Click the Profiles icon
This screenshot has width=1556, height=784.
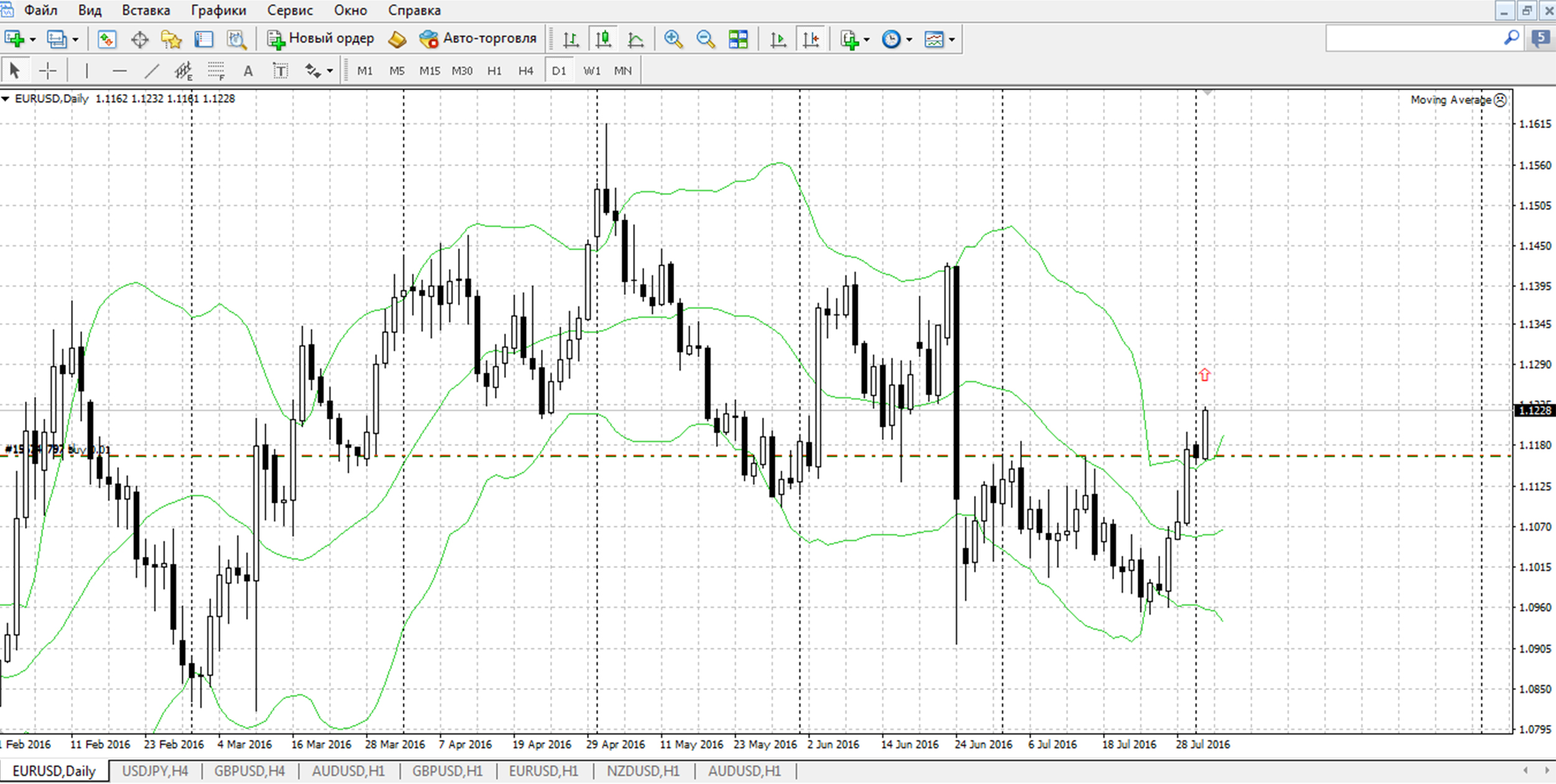click(x=57, y=39)
